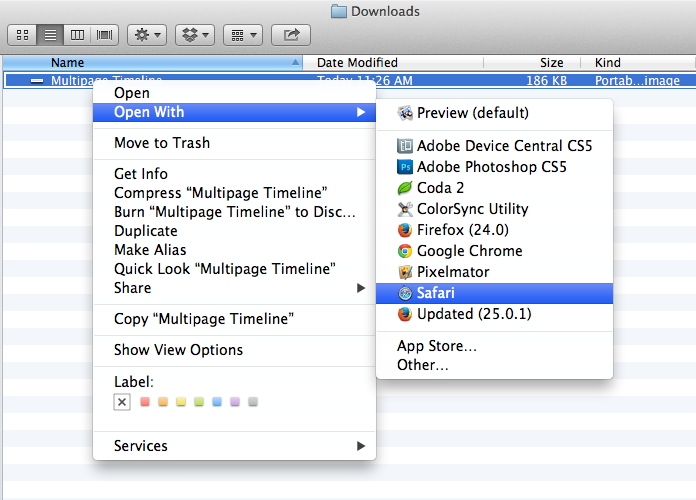Open with ColorSync Utility

[494, 209]
